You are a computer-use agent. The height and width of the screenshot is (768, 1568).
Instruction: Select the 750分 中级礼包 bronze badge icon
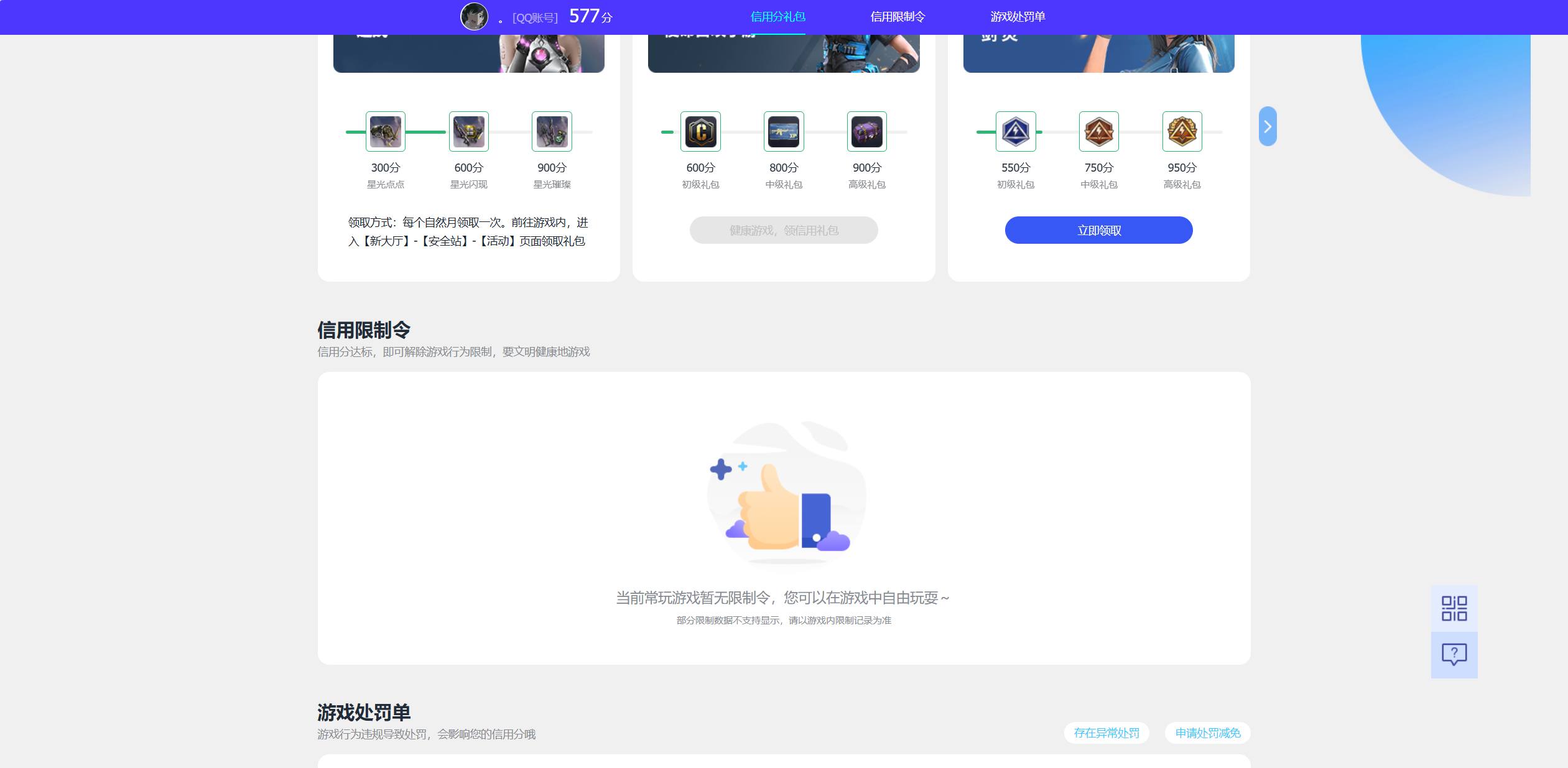pos(1099,132)
